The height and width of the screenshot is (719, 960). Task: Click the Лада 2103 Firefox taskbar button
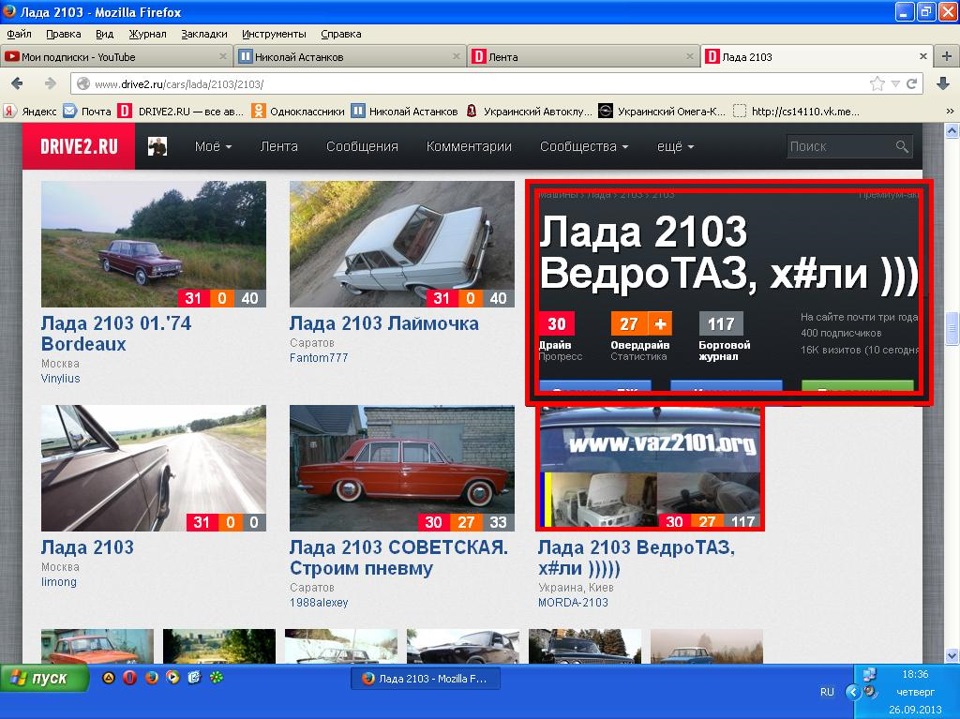coord(426,679)
